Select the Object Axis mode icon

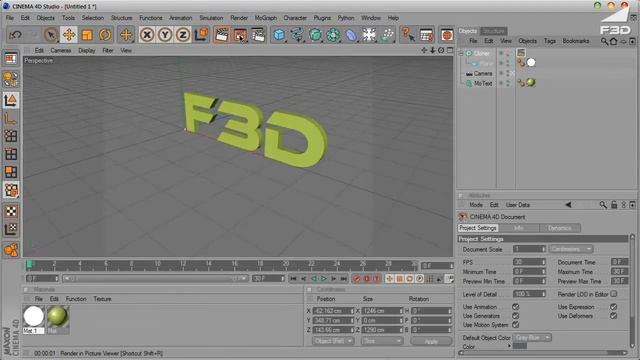pyautogui.click(x=11, y=118)
